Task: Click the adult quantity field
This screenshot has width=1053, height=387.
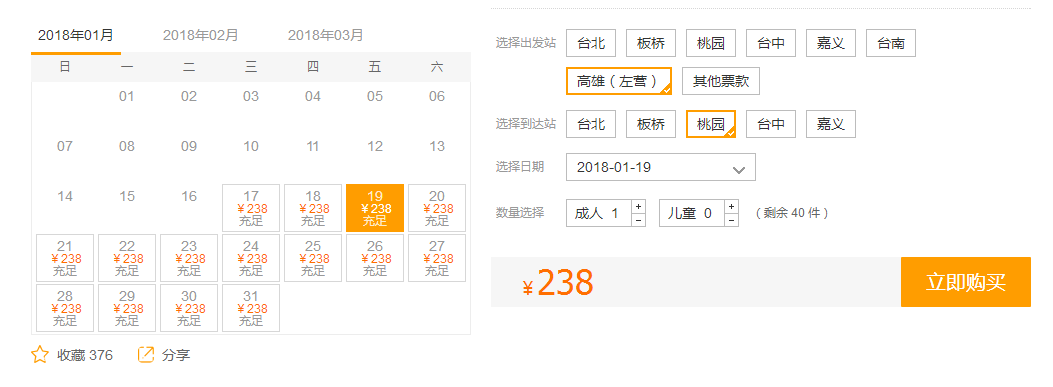Action: 599,213
